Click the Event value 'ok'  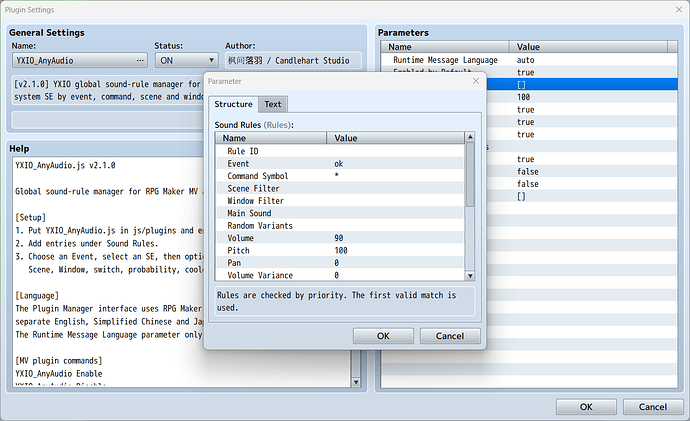[x=338, y=164]
